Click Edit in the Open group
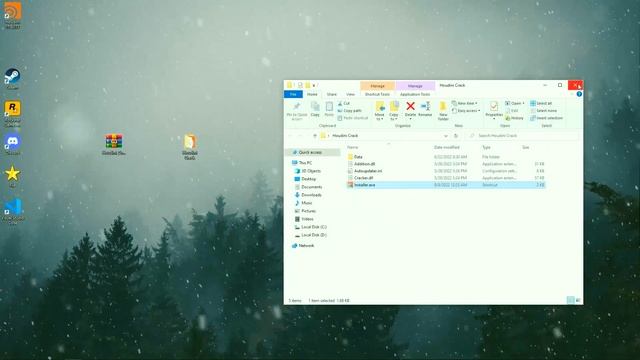The width and height of the screenshot is (640, 360). click(x=512, y=111)
